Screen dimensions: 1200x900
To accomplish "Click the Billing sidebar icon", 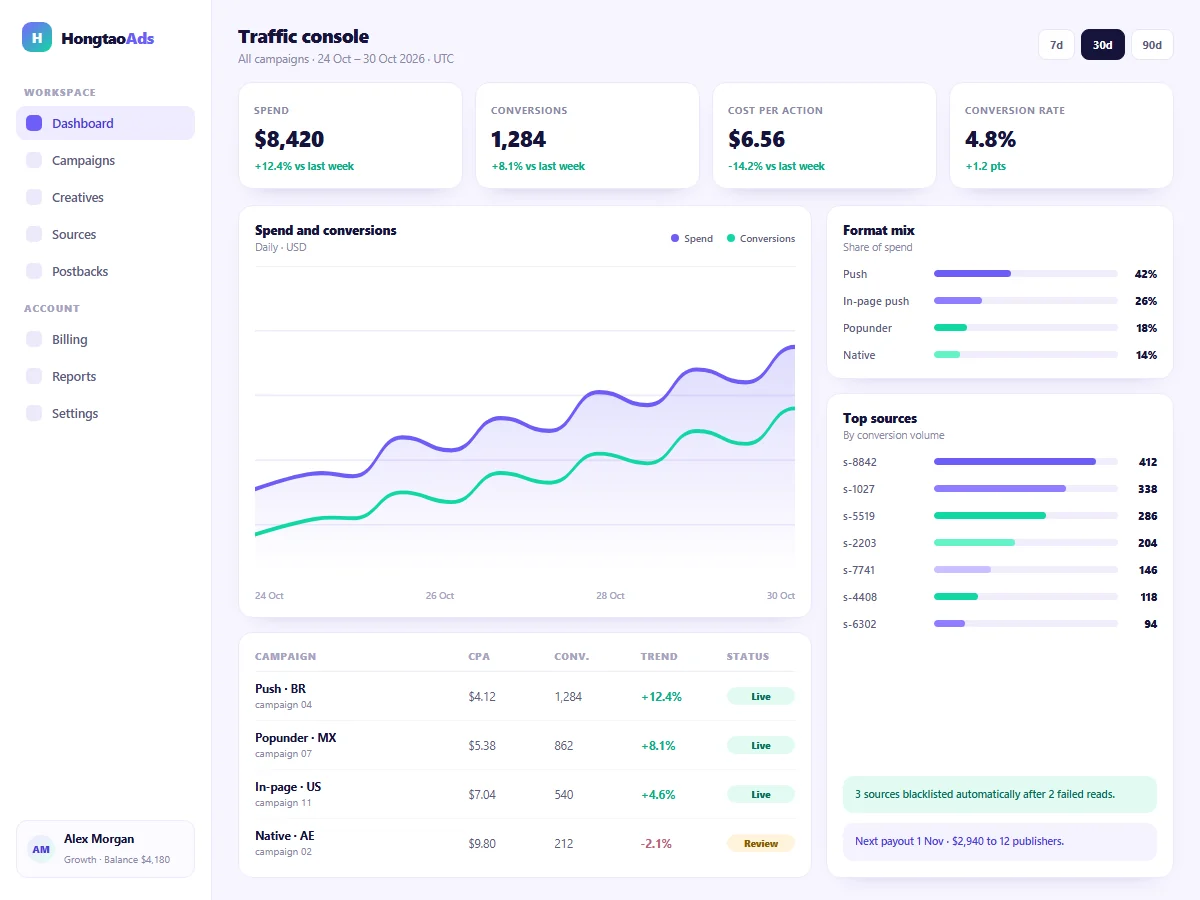I will point(34,339).
